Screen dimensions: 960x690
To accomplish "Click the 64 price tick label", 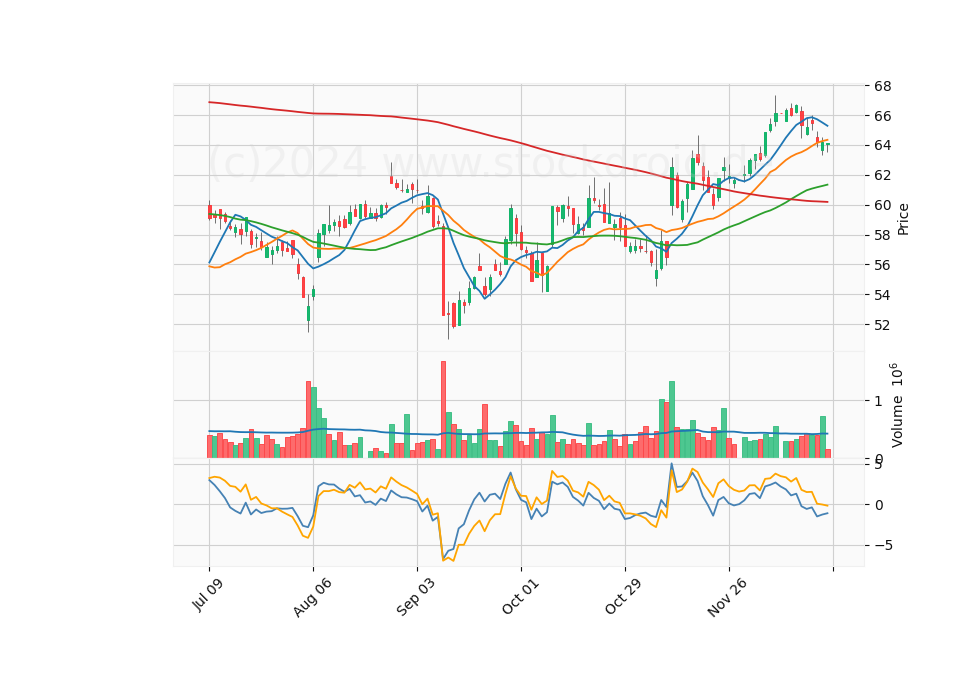I will (882, 146).
